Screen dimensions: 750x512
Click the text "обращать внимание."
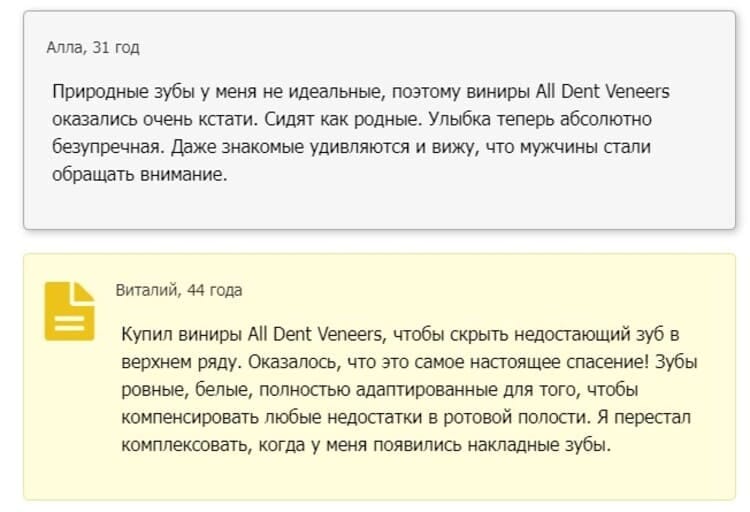[x=140, y=174]
